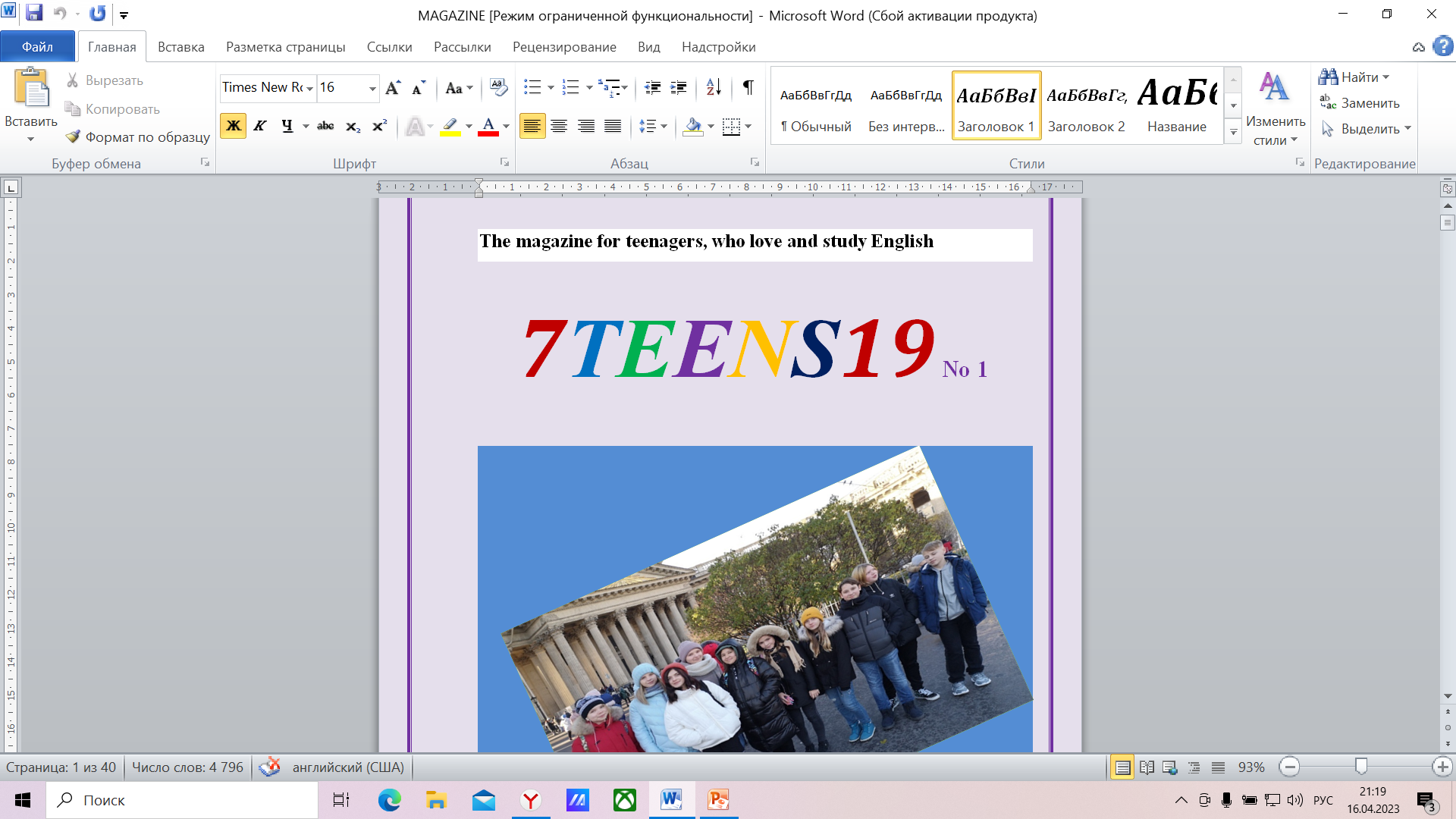Open Font dialog launcher in Шрифт group

point(504,162)
